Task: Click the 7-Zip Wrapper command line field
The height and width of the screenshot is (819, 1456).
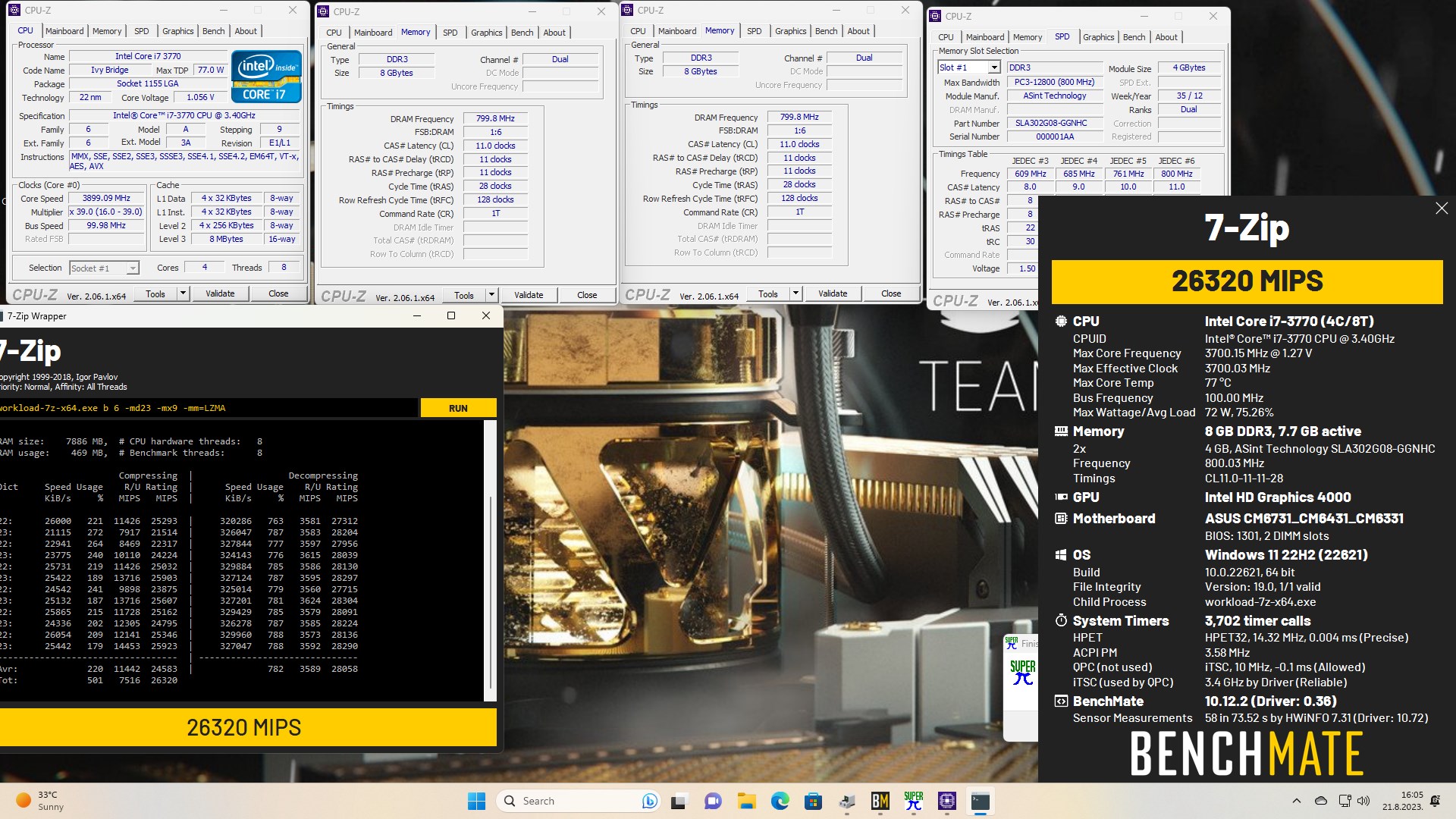Action: pos(208,408)
